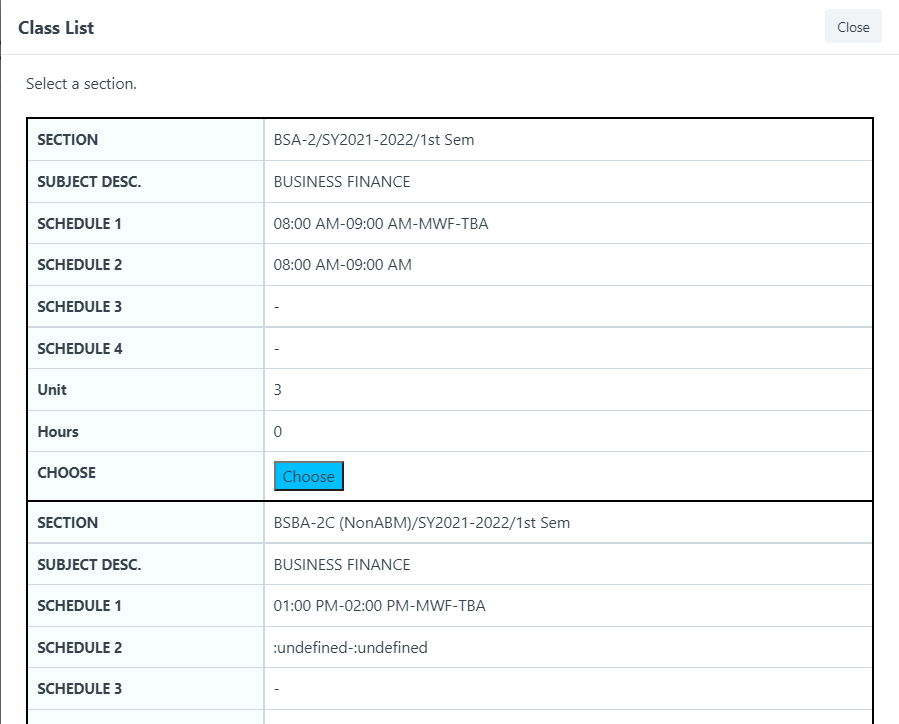
Task: Click the 'Select a section.' instruction text
Action: 81,84
